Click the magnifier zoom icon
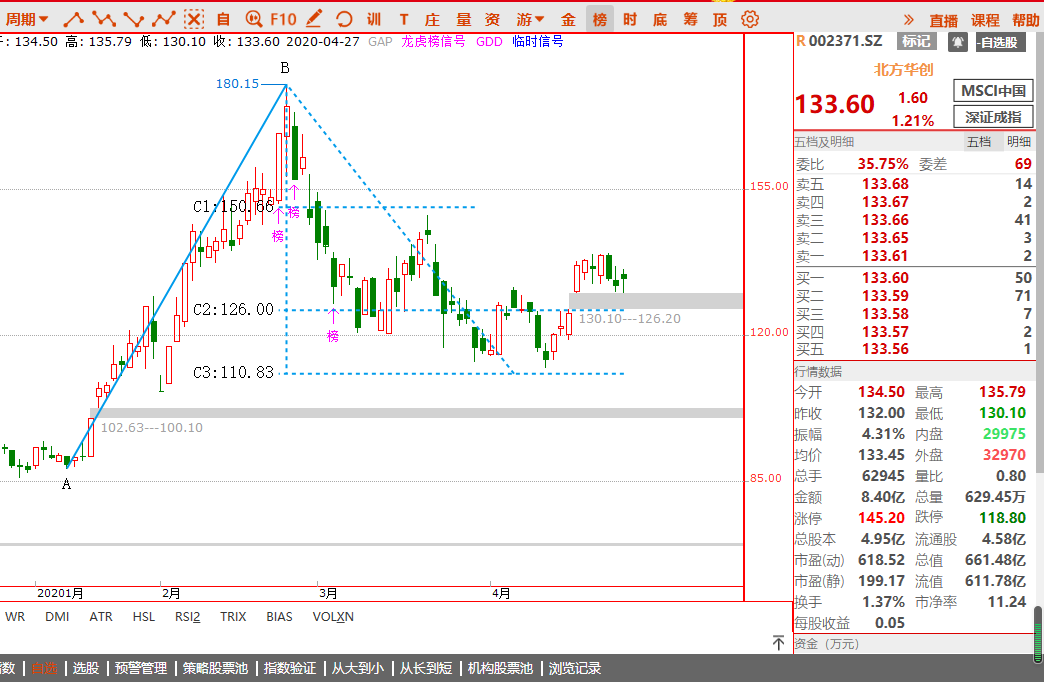1044x682 pixels. tap(253, 19)
